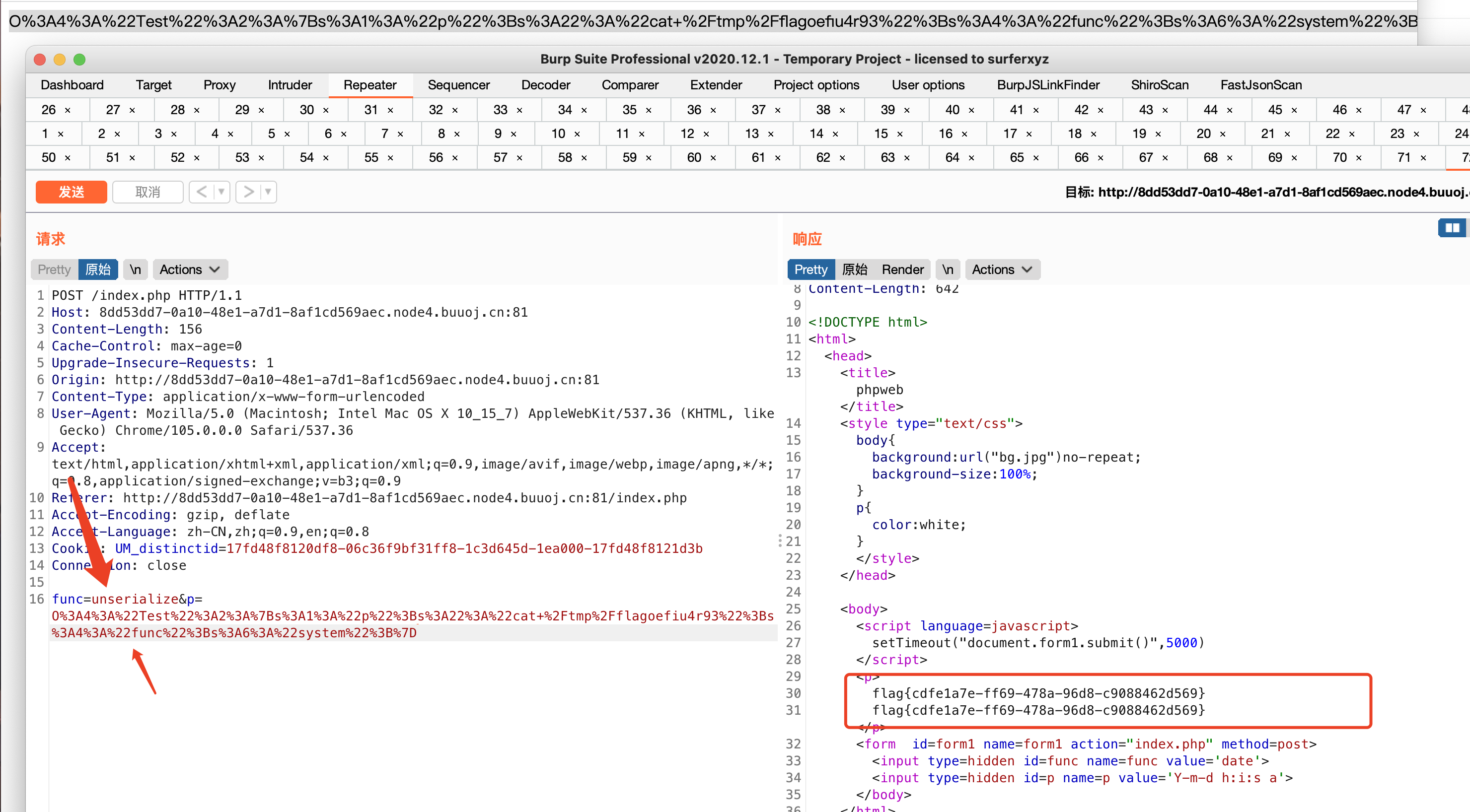Open the Decoder tab

546,85
